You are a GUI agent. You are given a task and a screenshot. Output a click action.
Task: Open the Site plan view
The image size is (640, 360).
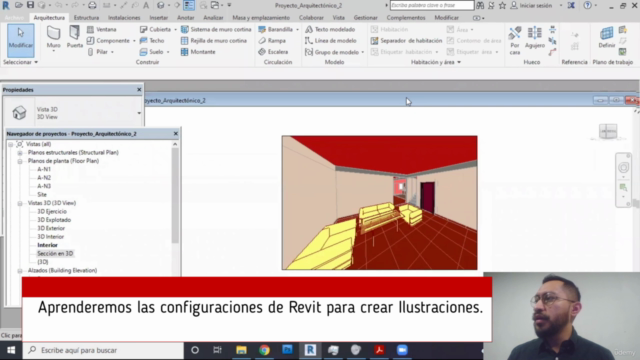coord(42,195)
